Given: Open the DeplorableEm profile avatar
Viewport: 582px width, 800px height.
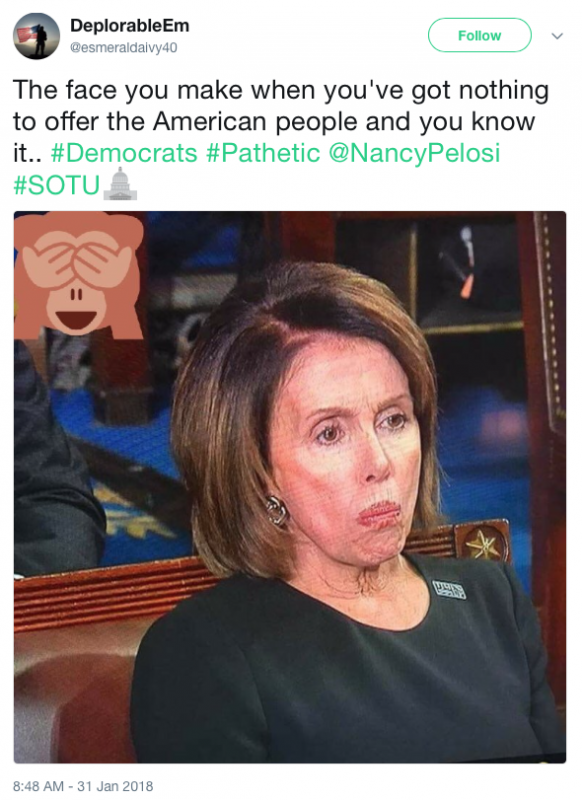Looking at the screenshot, I should (x=36, y=36).
